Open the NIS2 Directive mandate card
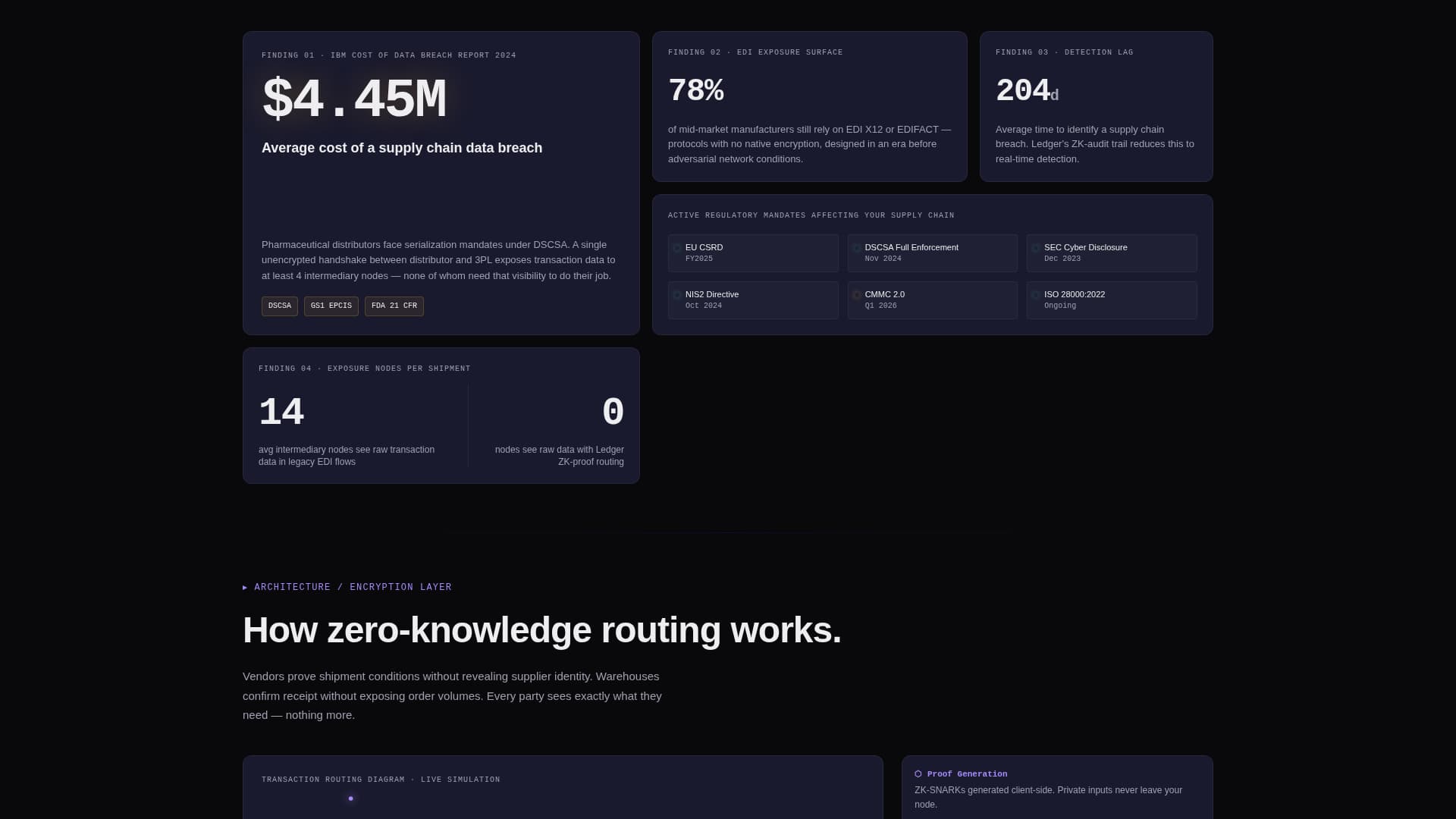 (x=753, y=300)
